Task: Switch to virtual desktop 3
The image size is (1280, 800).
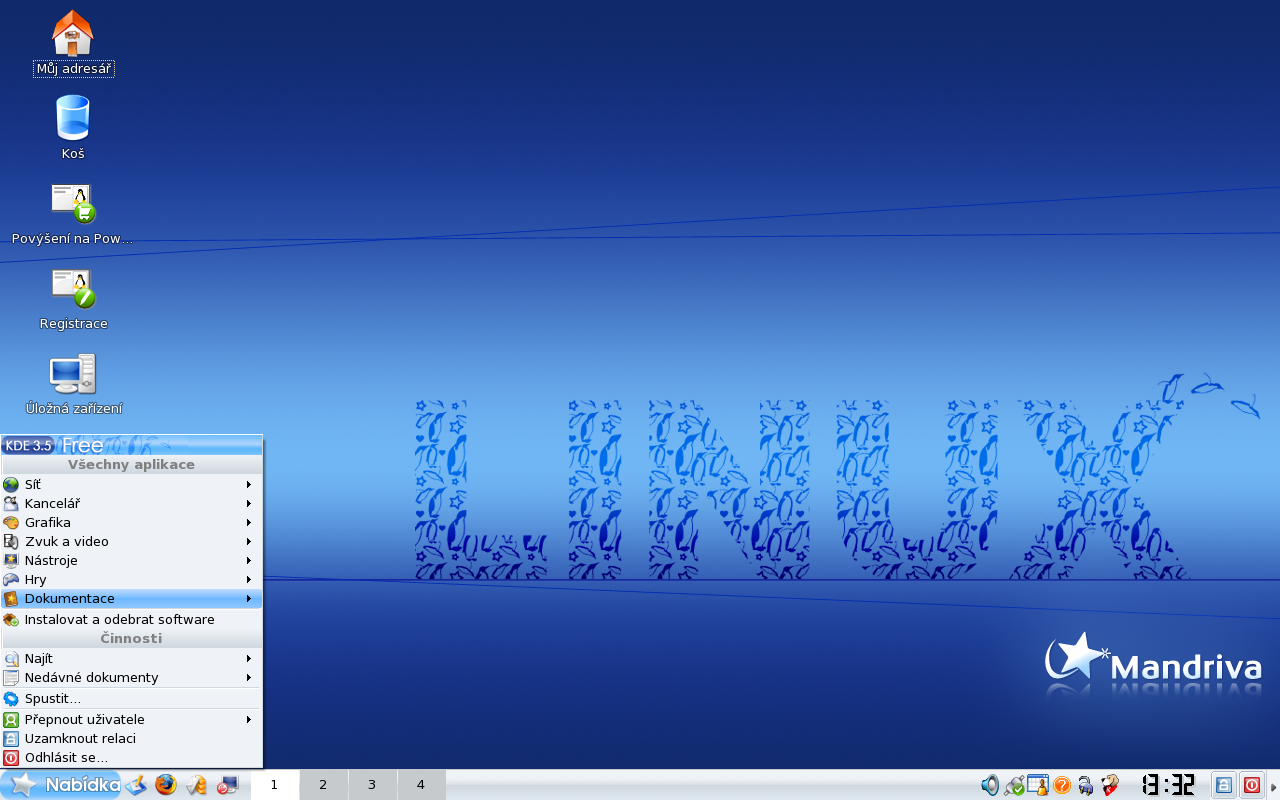Action: (x=372, y=785)
